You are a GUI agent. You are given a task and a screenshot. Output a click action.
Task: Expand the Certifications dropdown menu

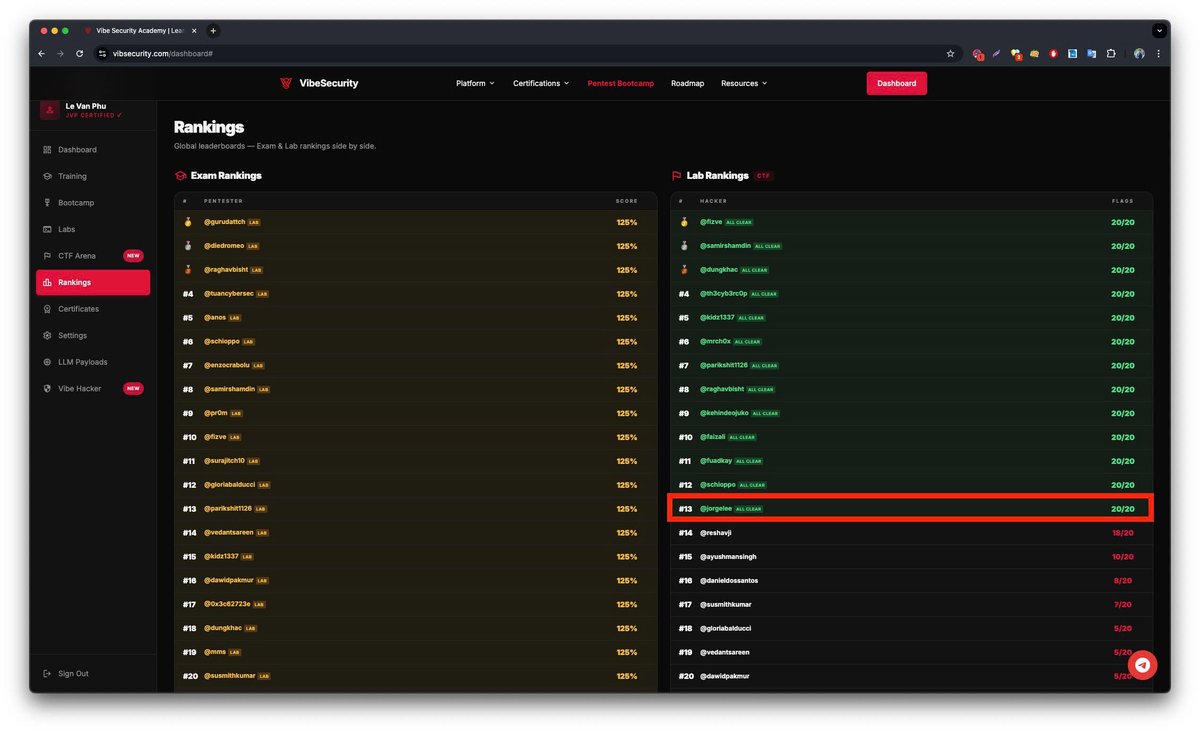[541, 84]
